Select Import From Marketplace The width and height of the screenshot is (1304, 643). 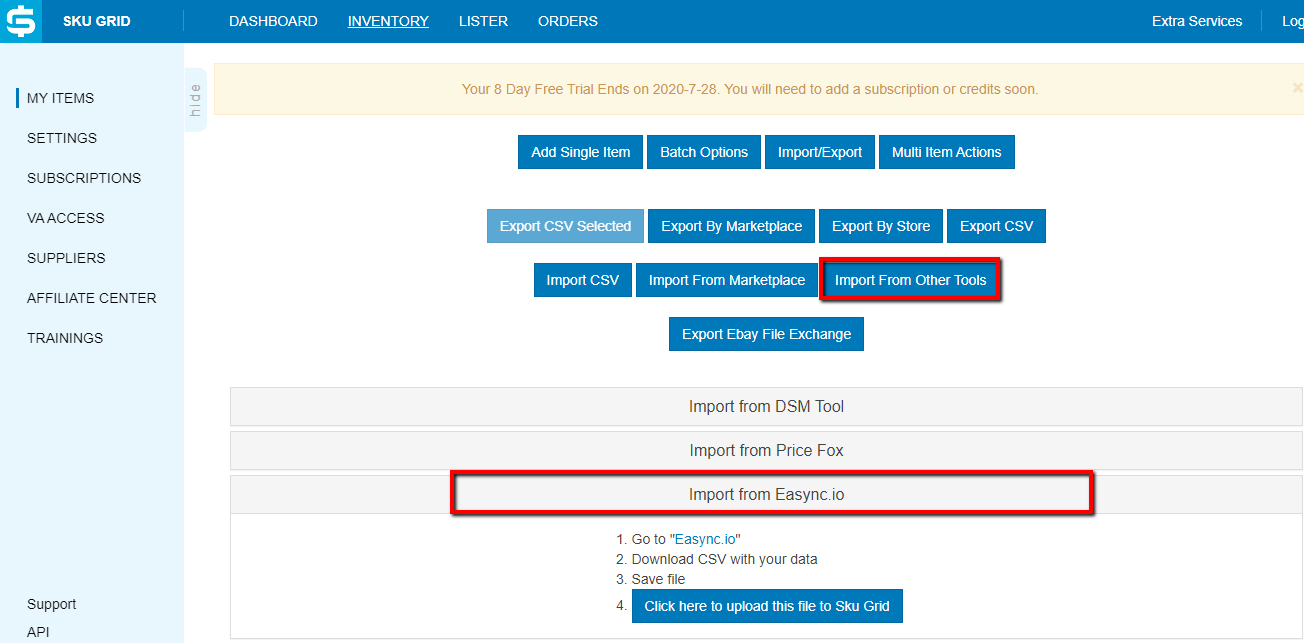[727, 280]
